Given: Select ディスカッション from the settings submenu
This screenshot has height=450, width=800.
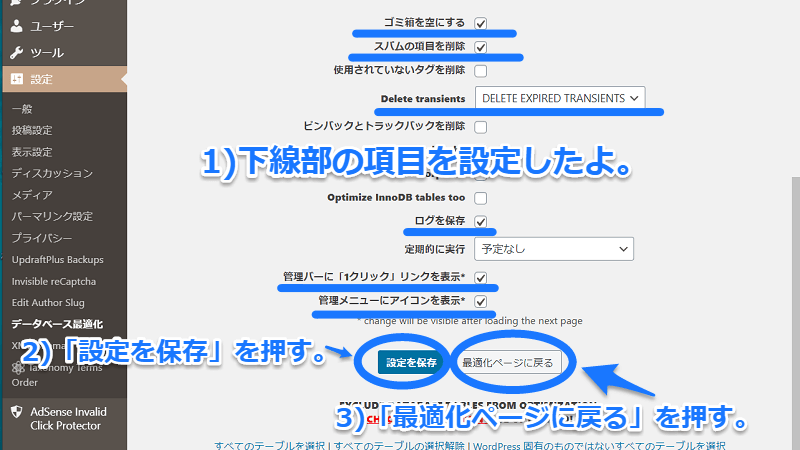Looking at the screenshot, I should (46, 173).
